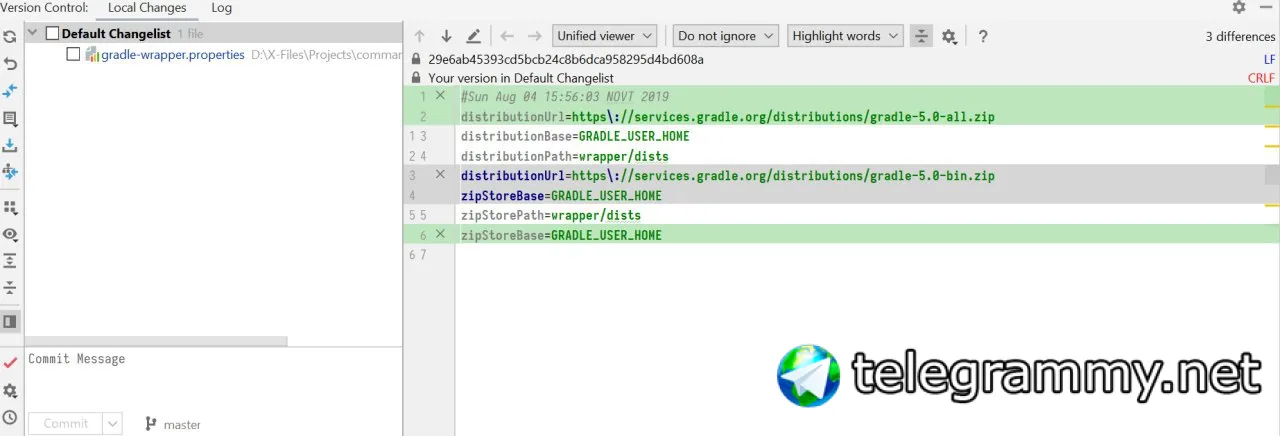Click revision hash 29e6ab45393cd5bcb24c8b6dca958295d4bd608a
Screen dimensions: 1280x436
pos(566,59)
